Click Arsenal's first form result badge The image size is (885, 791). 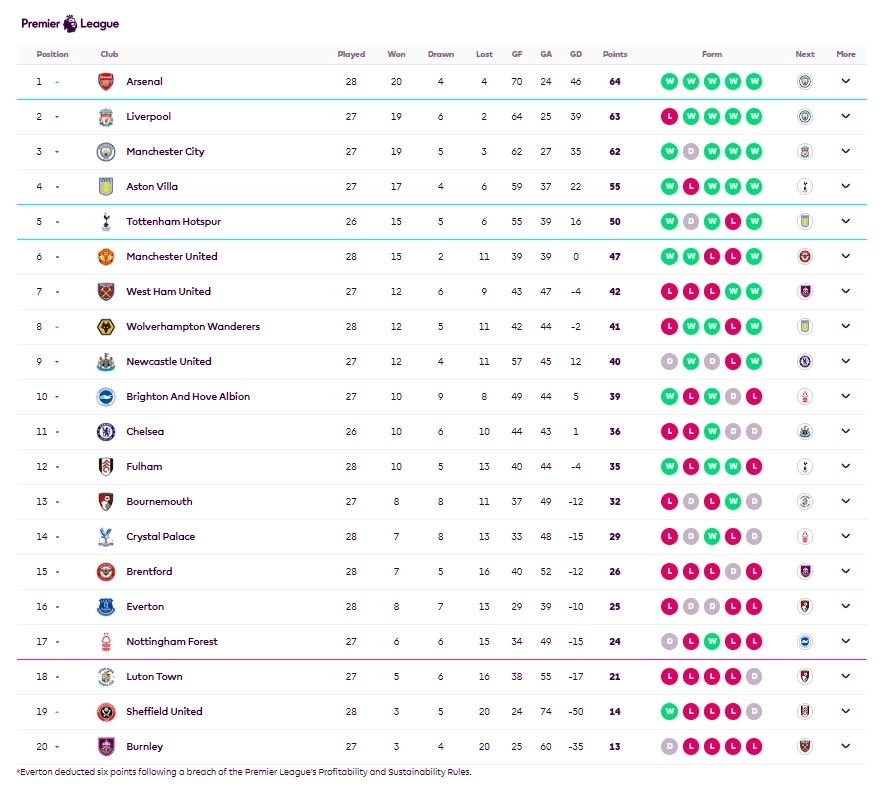[x=669, y=82]
